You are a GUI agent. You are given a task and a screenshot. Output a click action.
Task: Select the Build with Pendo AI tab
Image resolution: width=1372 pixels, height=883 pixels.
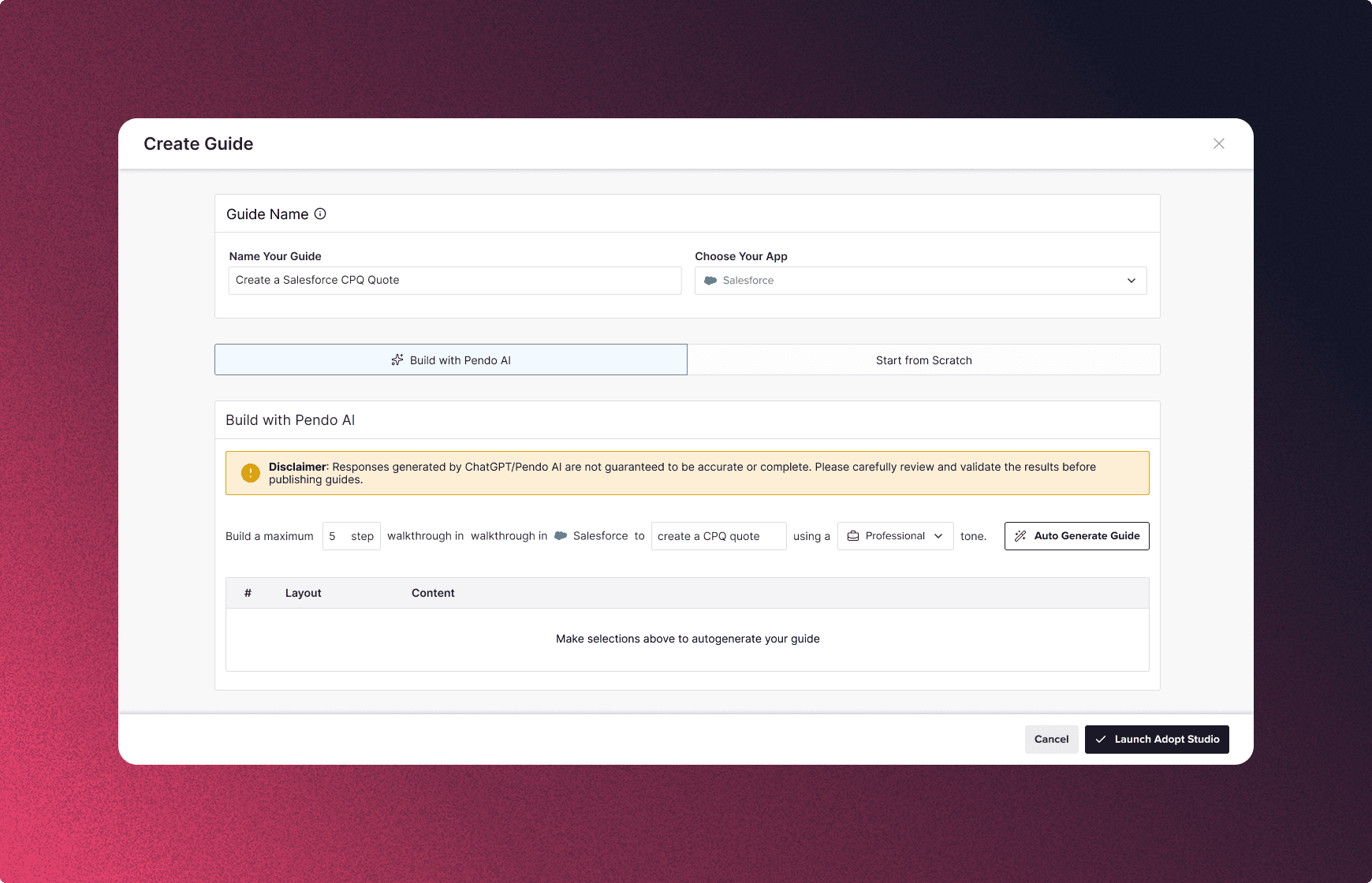(451, 360)
